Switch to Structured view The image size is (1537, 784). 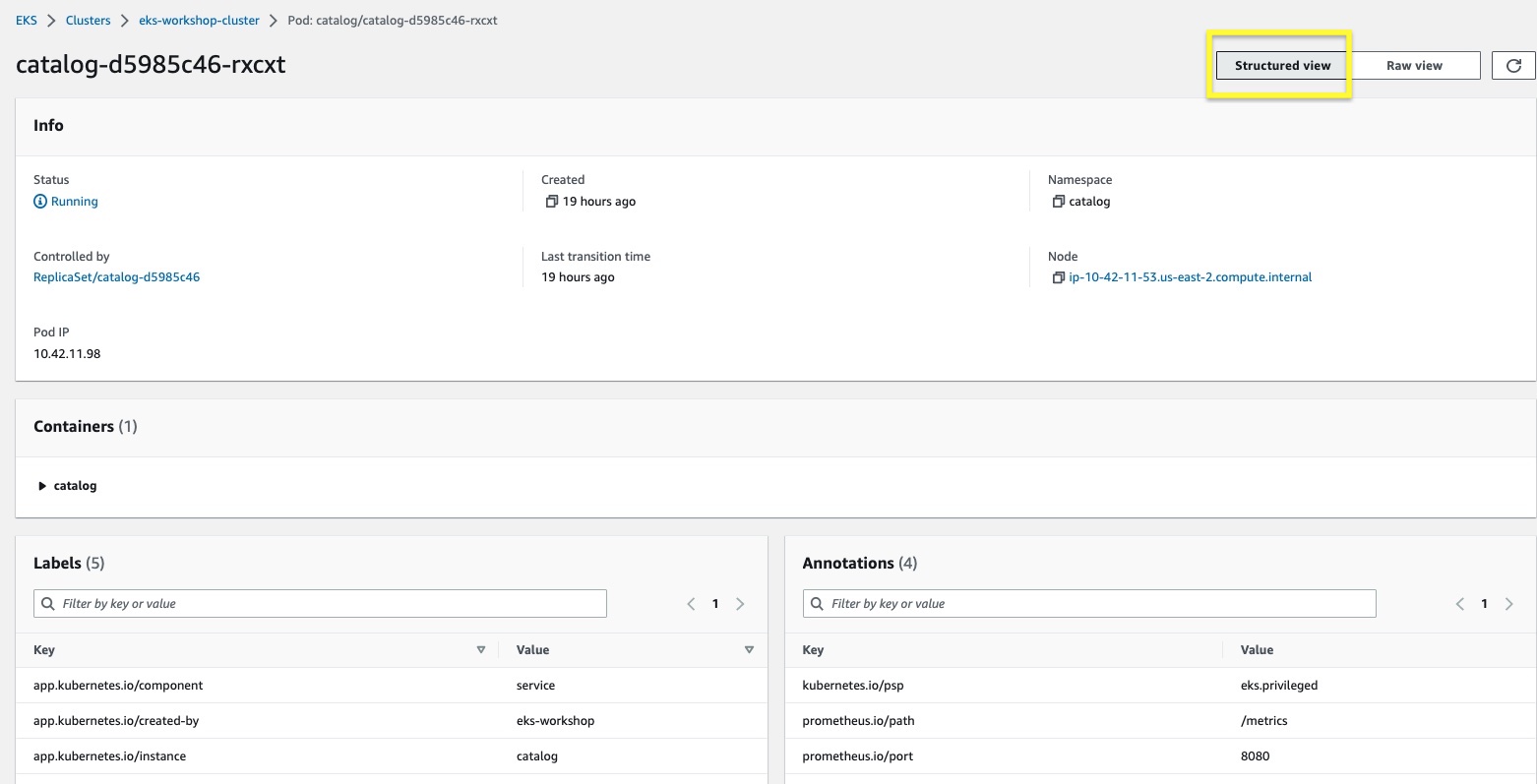(1282, 66)
